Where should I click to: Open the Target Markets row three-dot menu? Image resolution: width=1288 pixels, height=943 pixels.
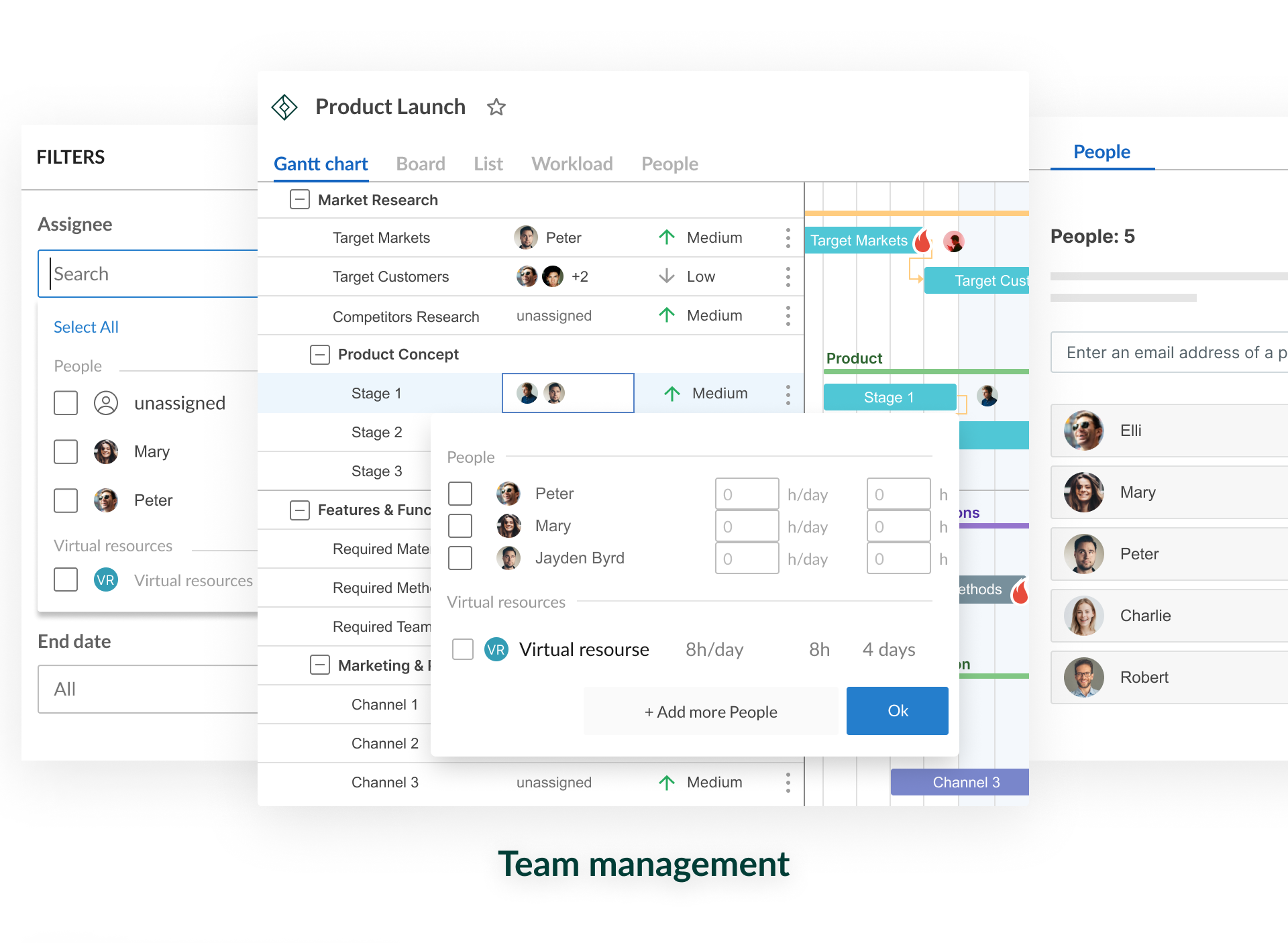click(x=788, y=238)
